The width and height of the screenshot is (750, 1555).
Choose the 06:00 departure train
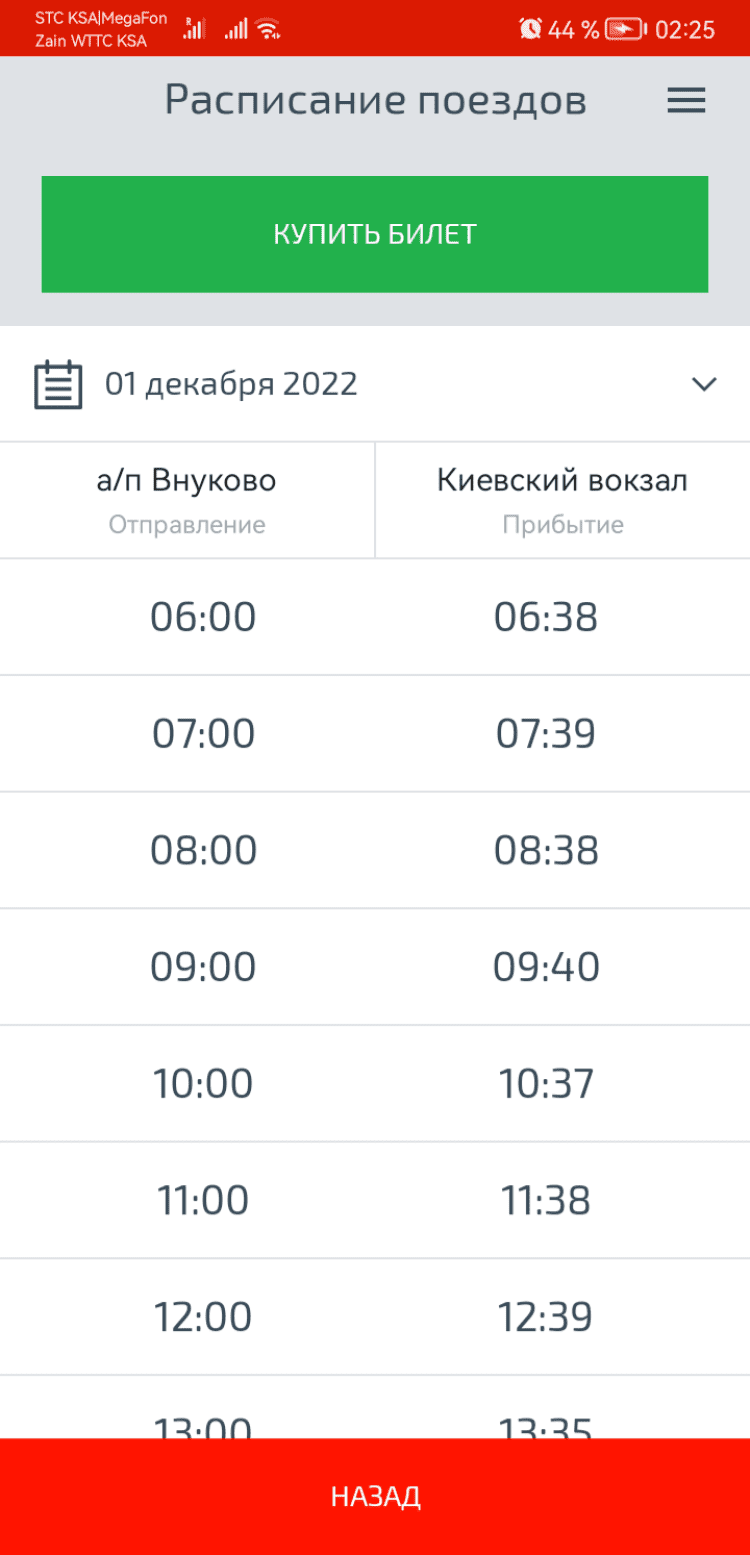(203, 617)
